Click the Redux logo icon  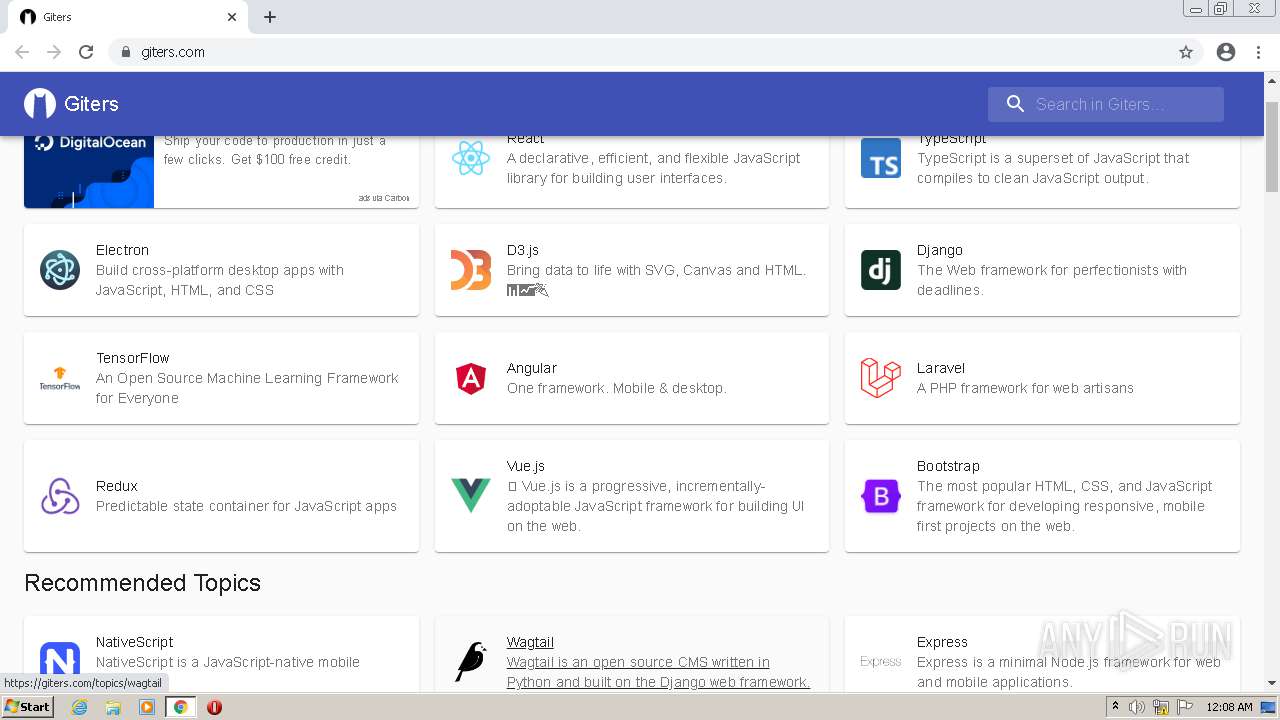tap(60, 496)
